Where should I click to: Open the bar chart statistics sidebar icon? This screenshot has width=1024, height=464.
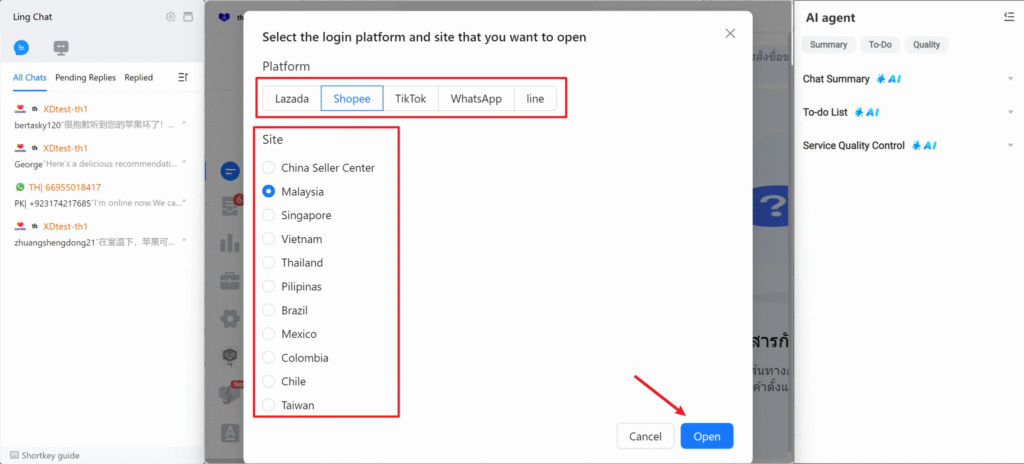coord(230,244)
